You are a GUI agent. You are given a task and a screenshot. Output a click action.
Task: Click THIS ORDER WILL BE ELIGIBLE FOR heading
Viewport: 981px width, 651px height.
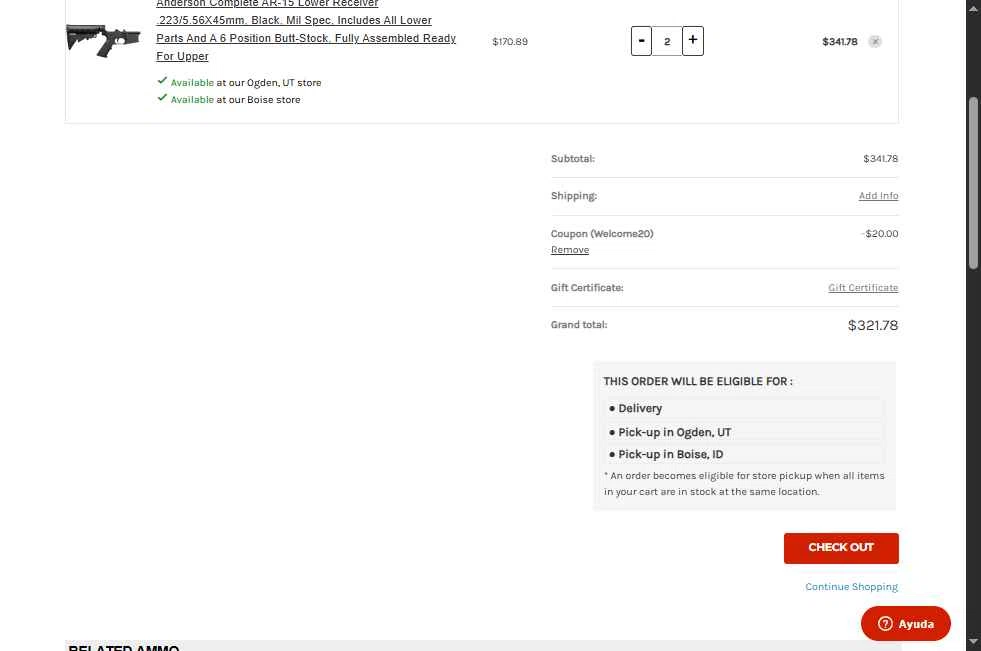click(698, 381)
